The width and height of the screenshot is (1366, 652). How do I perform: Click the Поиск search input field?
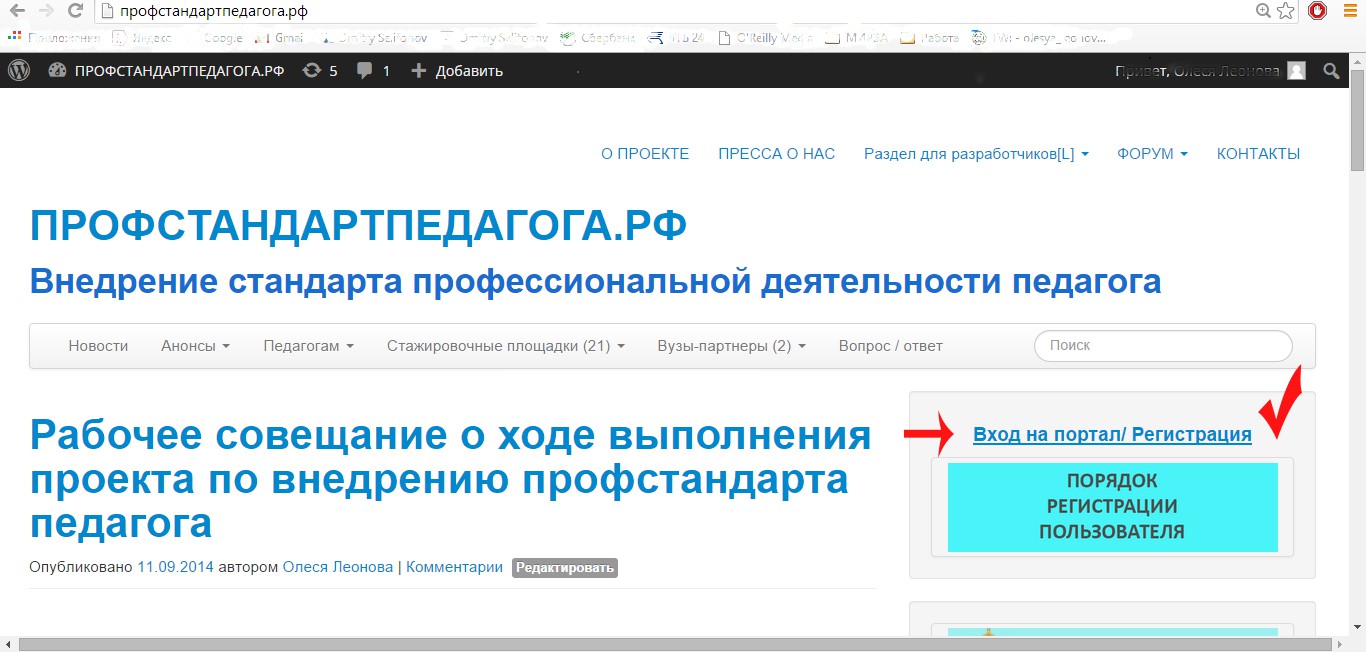pos(1162,346)
